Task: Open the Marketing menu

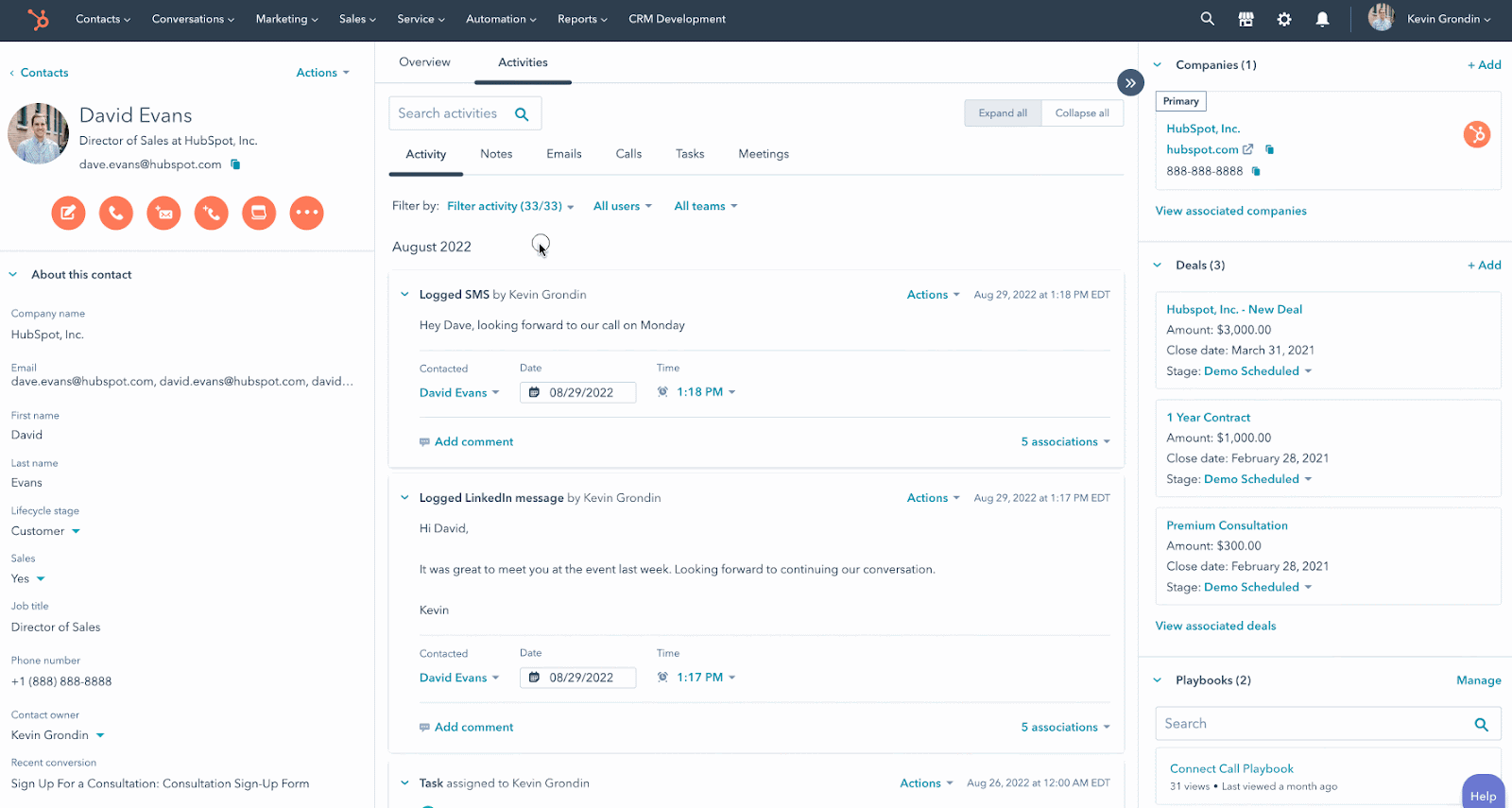Action: click(x=286, y=19)
